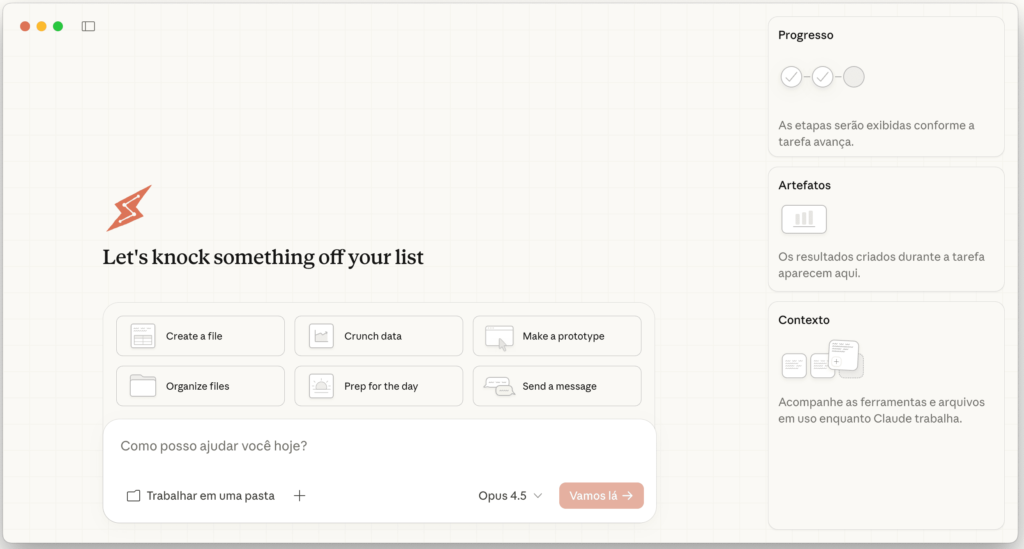Focus the Como posso ajudar você hoje input
Screen dimensions: 1024x549
pos(378,446)
